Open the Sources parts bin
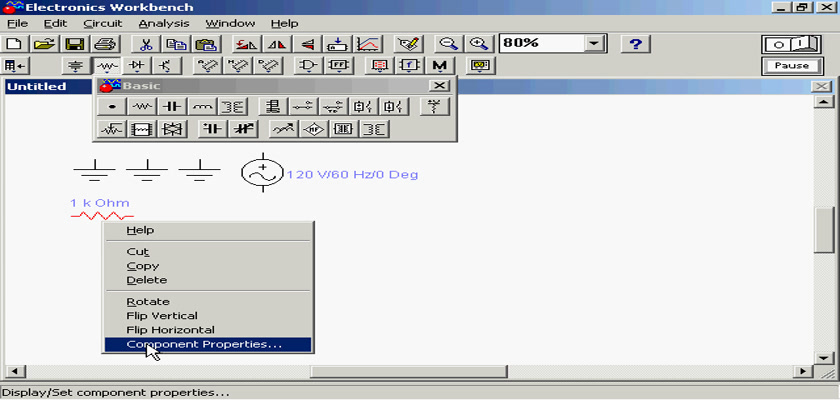Viewport: 840px width, 400px height. coord(76,66)
